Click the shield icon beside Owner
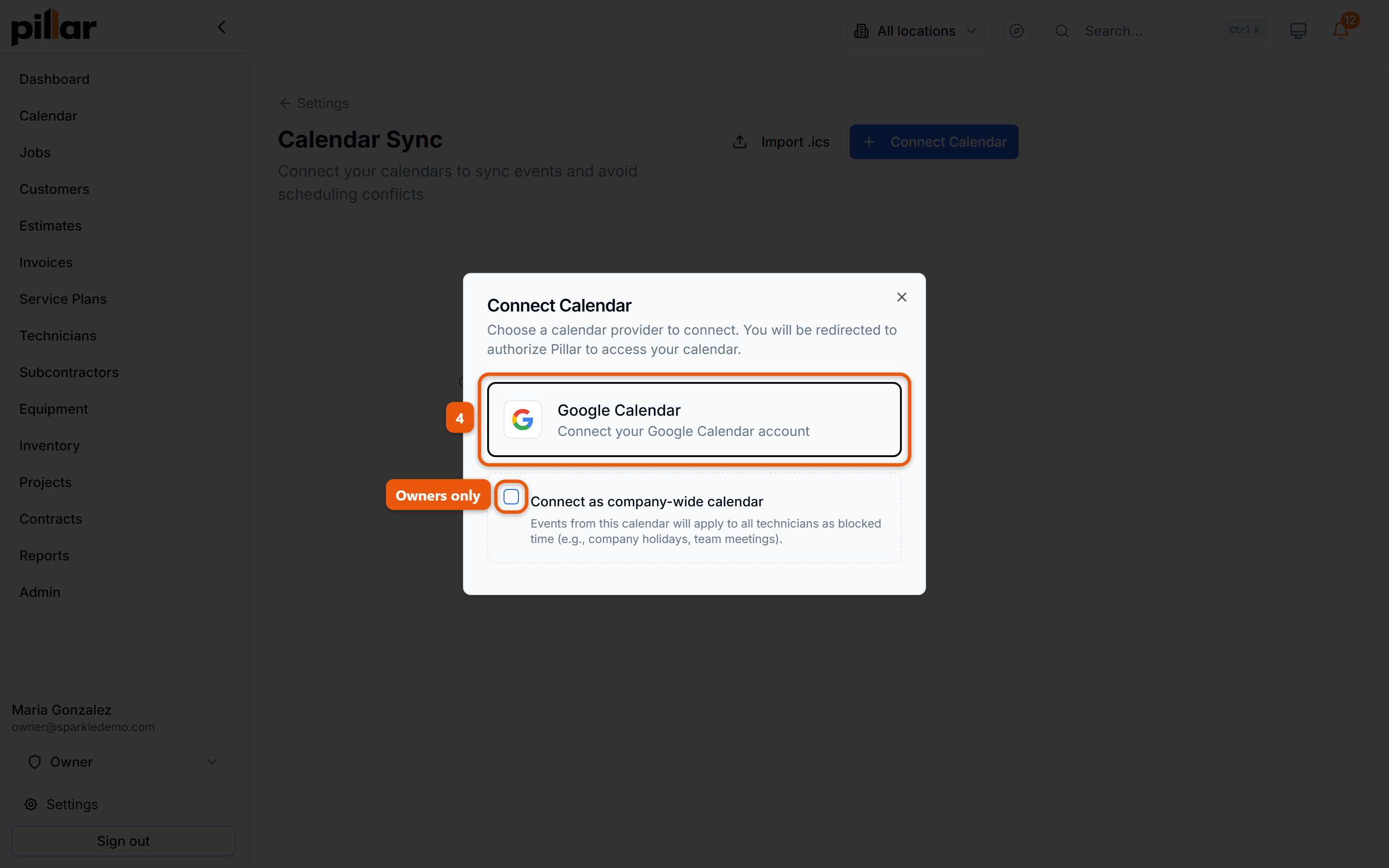The width and height of the screenshot is (1389, 868). [x=34, y=762]
